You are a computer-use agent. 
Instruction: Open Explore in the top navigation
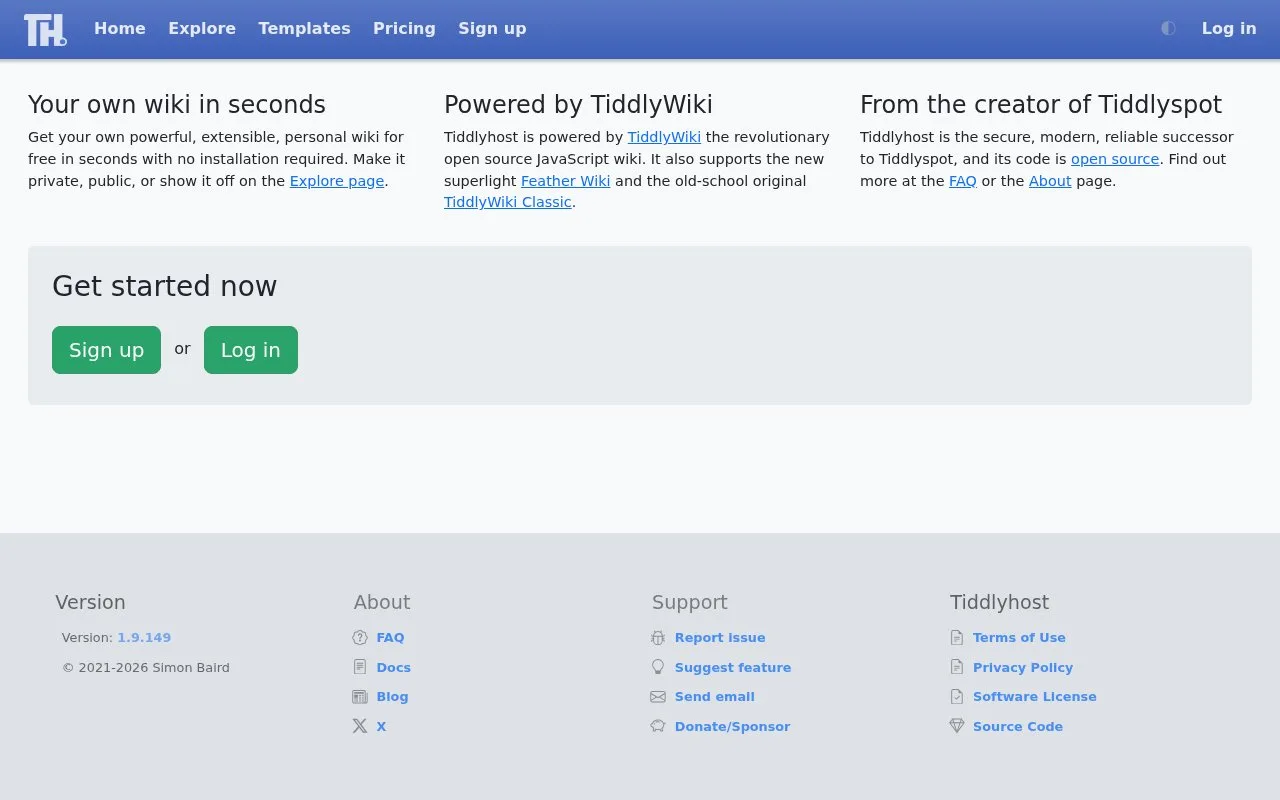pyautogui.click(x=202, y=29)
